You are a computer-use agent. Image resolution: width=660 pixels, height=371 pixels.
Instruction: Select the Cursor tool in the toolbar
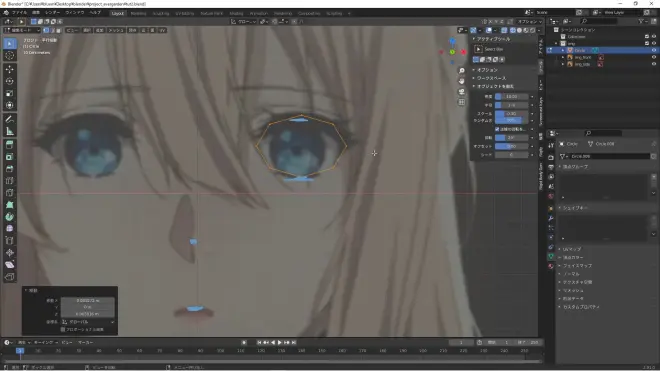tap(10, 56)
